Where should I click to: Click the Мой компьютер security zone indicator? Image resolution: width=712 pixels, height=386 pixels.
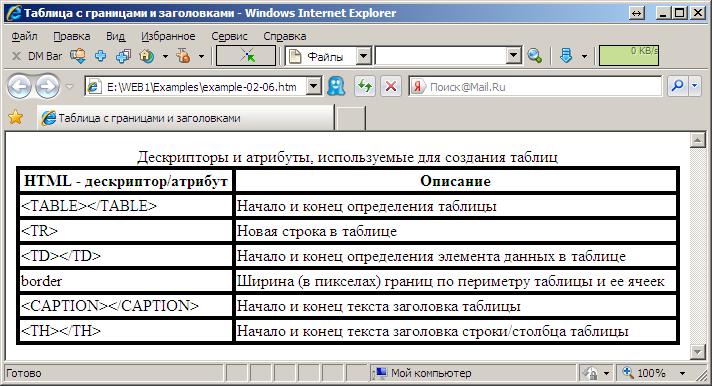pos(422,373)
